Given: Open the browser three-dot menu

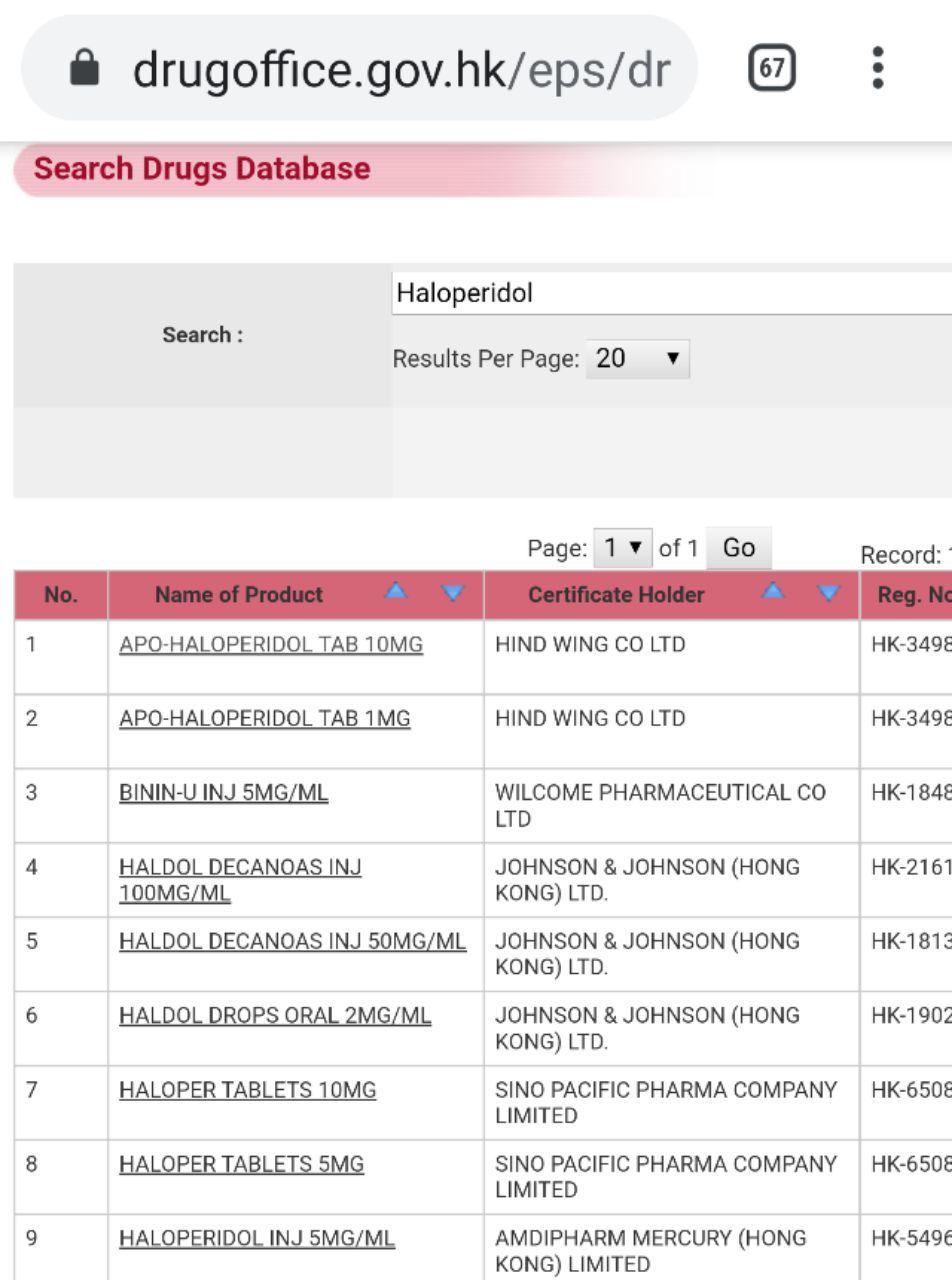Looking at the screenshot, I should pos(878,68).
